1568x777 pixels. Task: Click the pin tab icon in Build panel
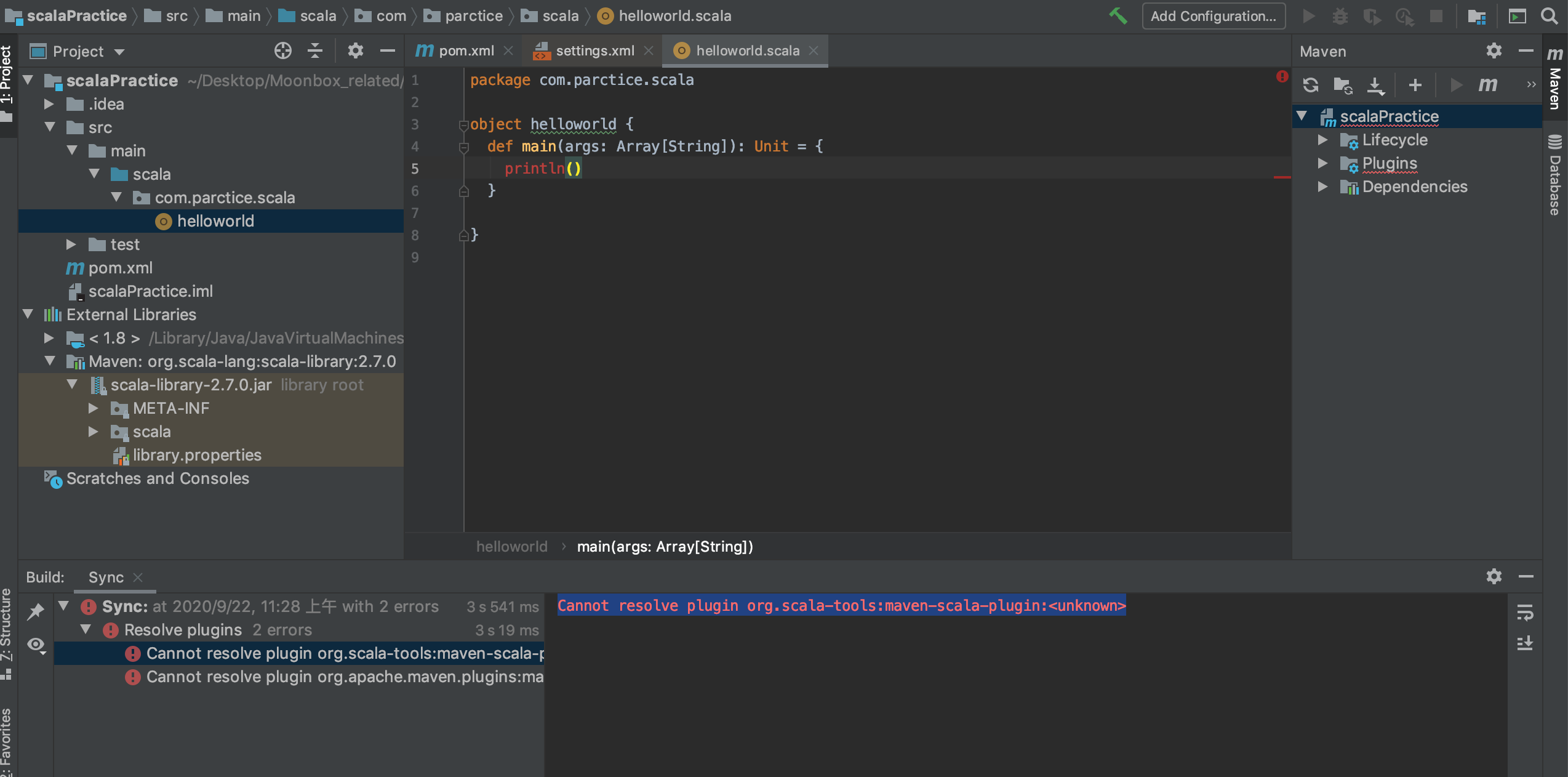click(36, 611)
